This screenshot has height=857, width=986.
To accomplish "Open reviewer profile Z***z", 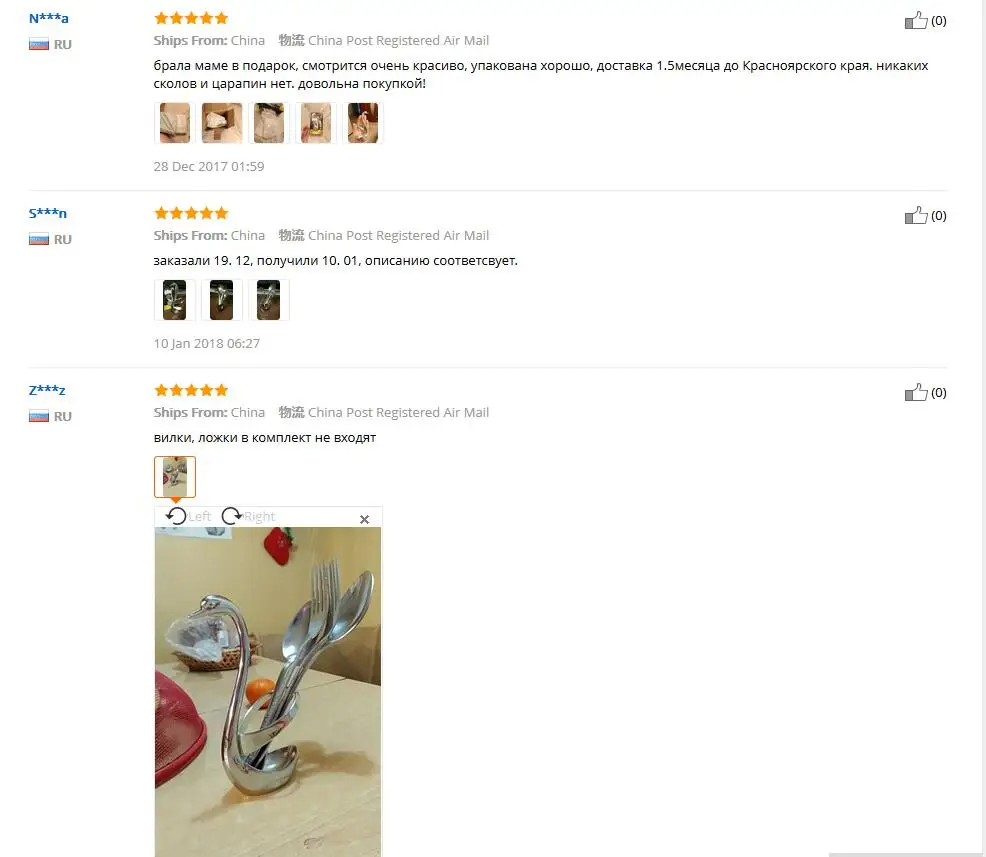I will pyautogui.click(x=47, y=390).
